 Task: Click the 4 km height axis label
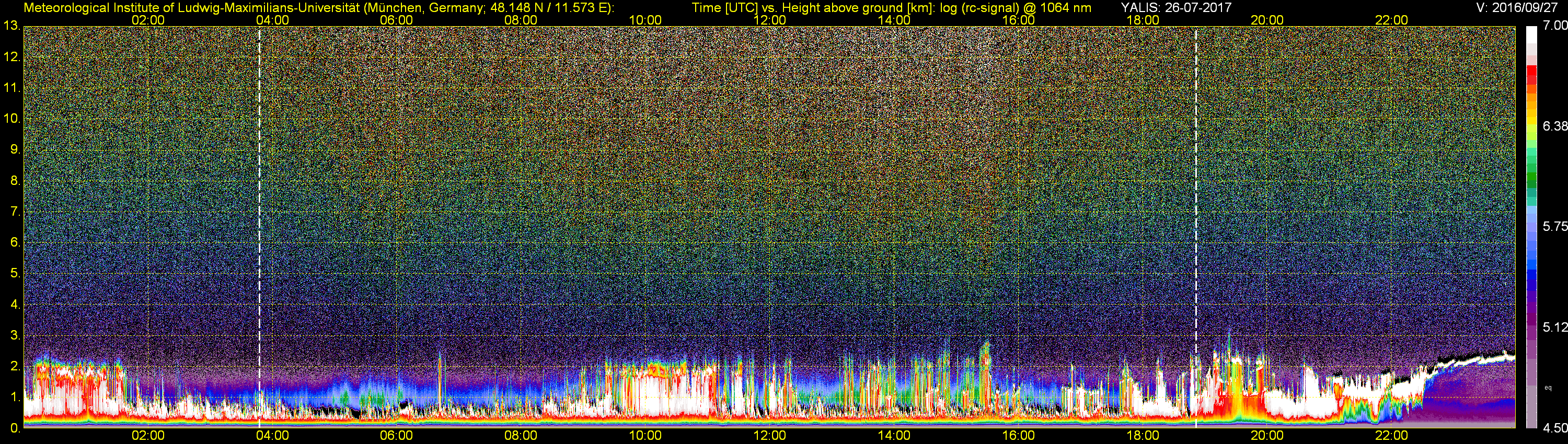(x=15, y=304)
